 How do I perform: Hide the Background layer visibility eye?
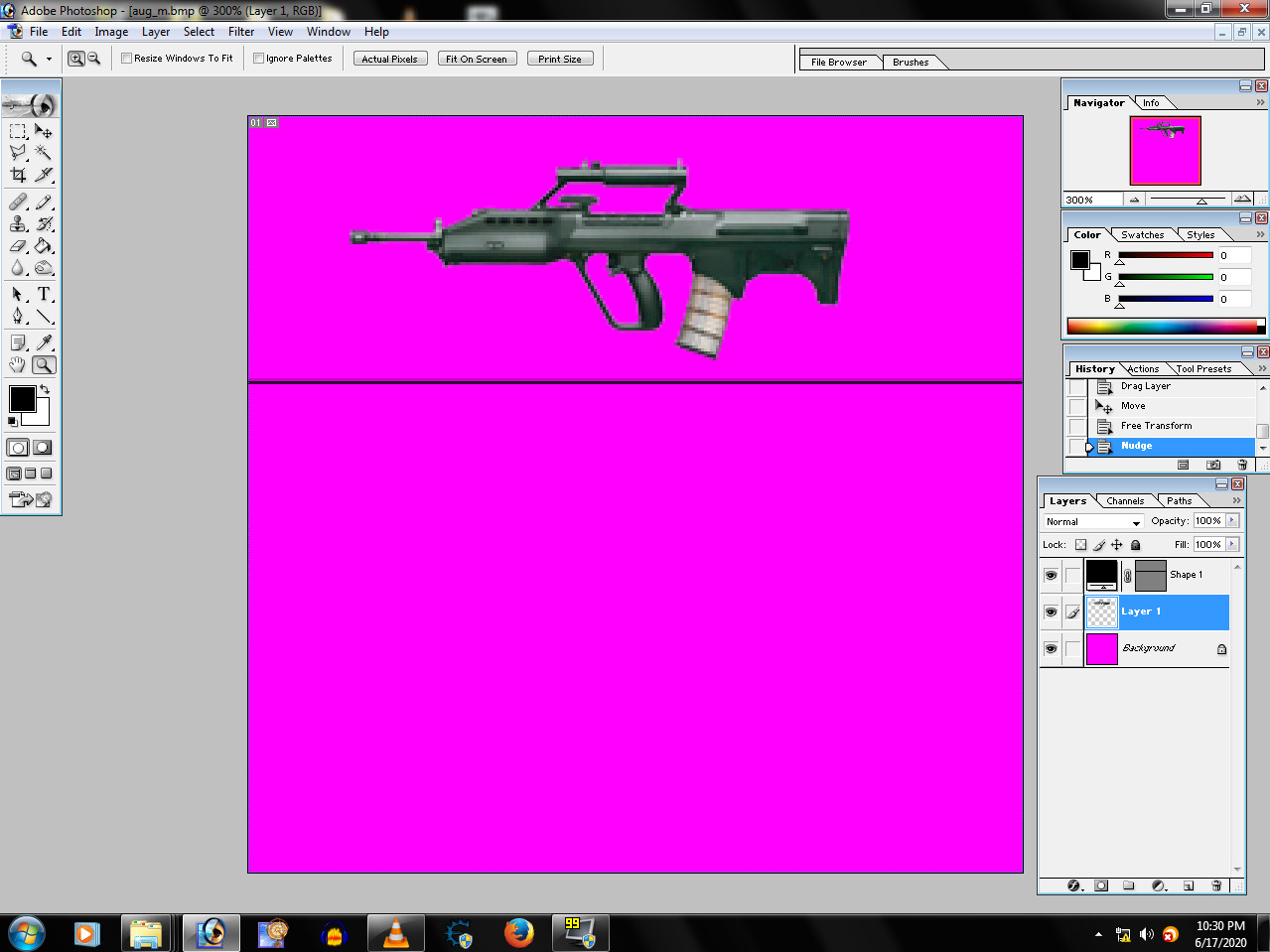pyautogui.click(x=1050, y=648)
